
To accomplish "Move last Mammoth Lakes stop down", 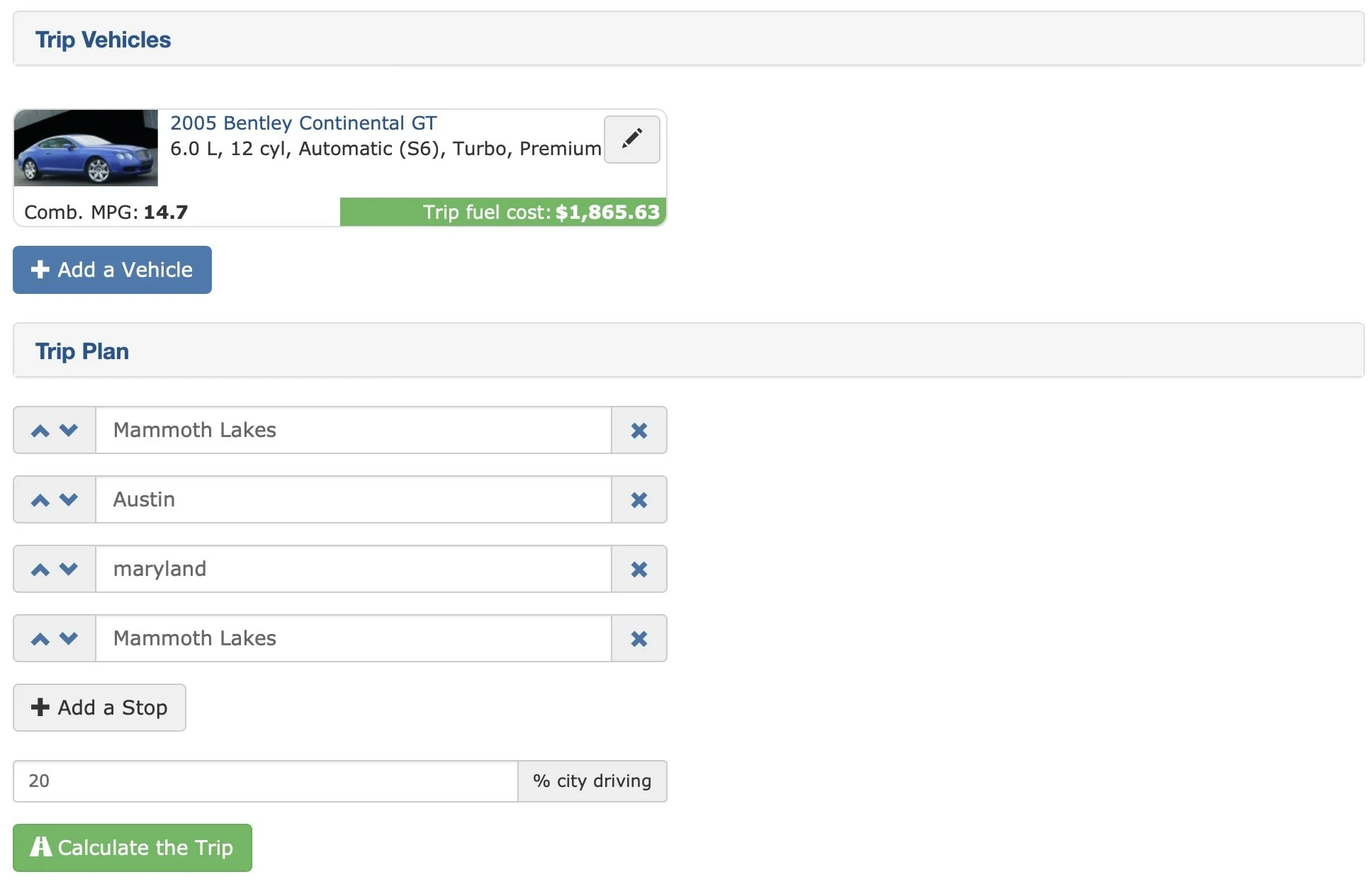I will click(69, 638).
